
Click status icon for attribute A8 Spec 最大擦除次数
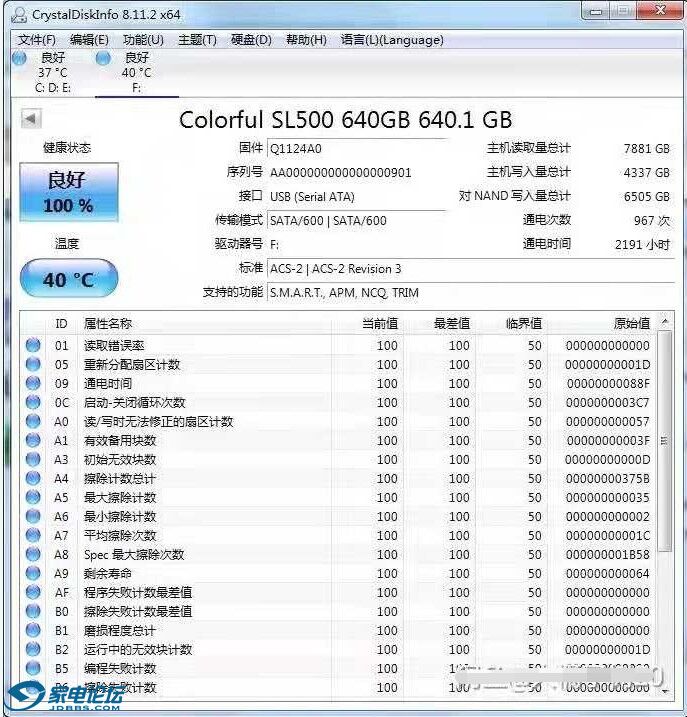pyautogui.click(x=33, y=554)
